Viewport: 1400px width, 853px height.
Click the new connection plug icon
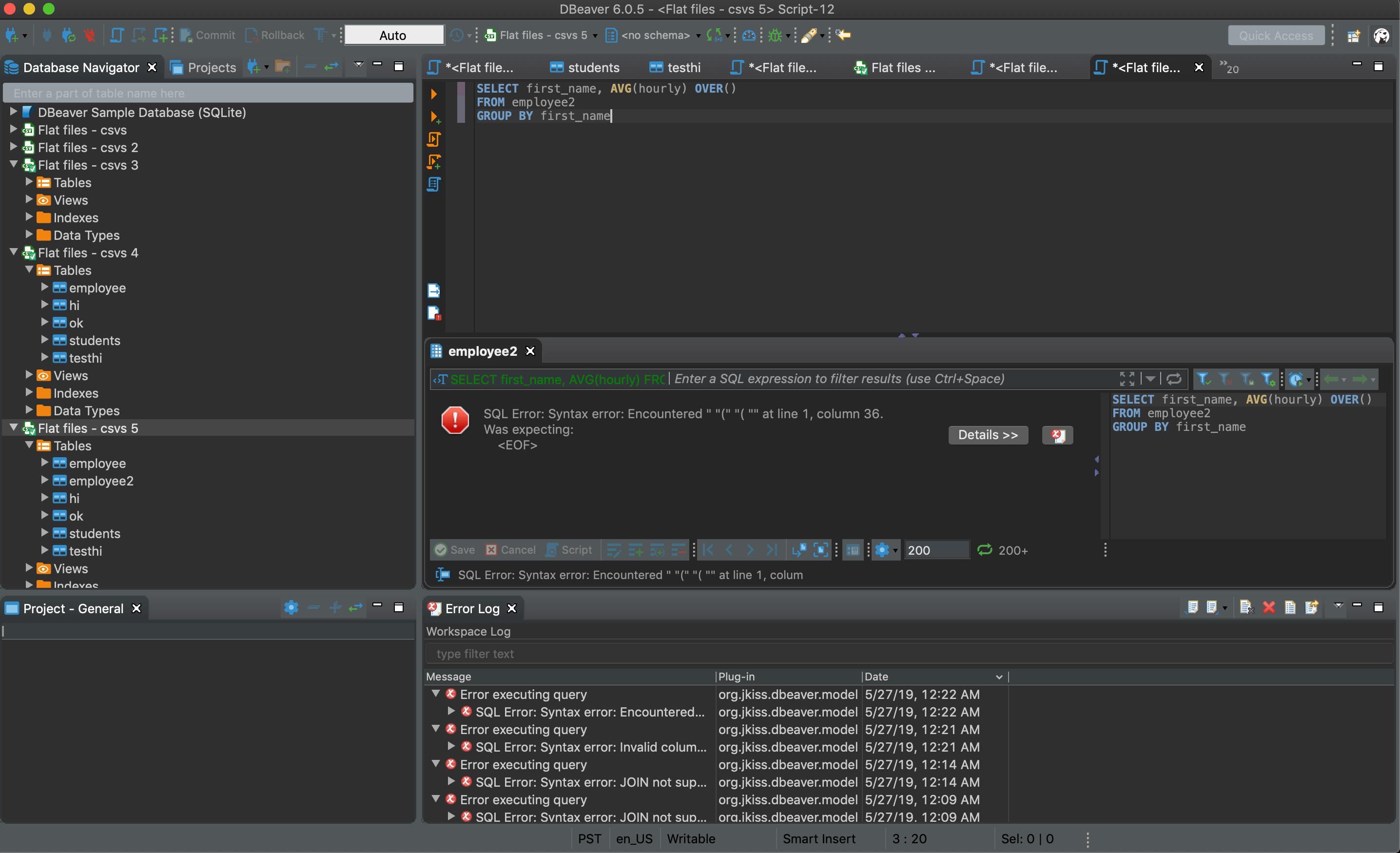pyautogui.click(x=12, y=35)
